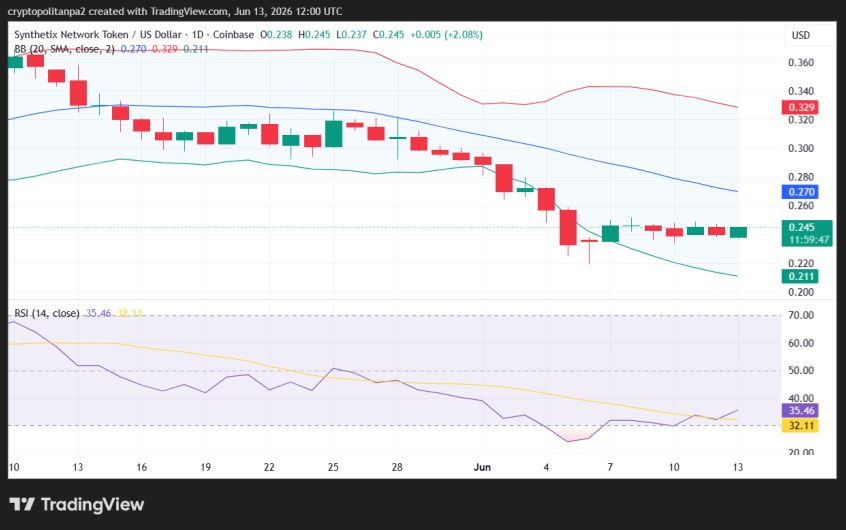Click the C0.245 close value in header

coord(388,35)
